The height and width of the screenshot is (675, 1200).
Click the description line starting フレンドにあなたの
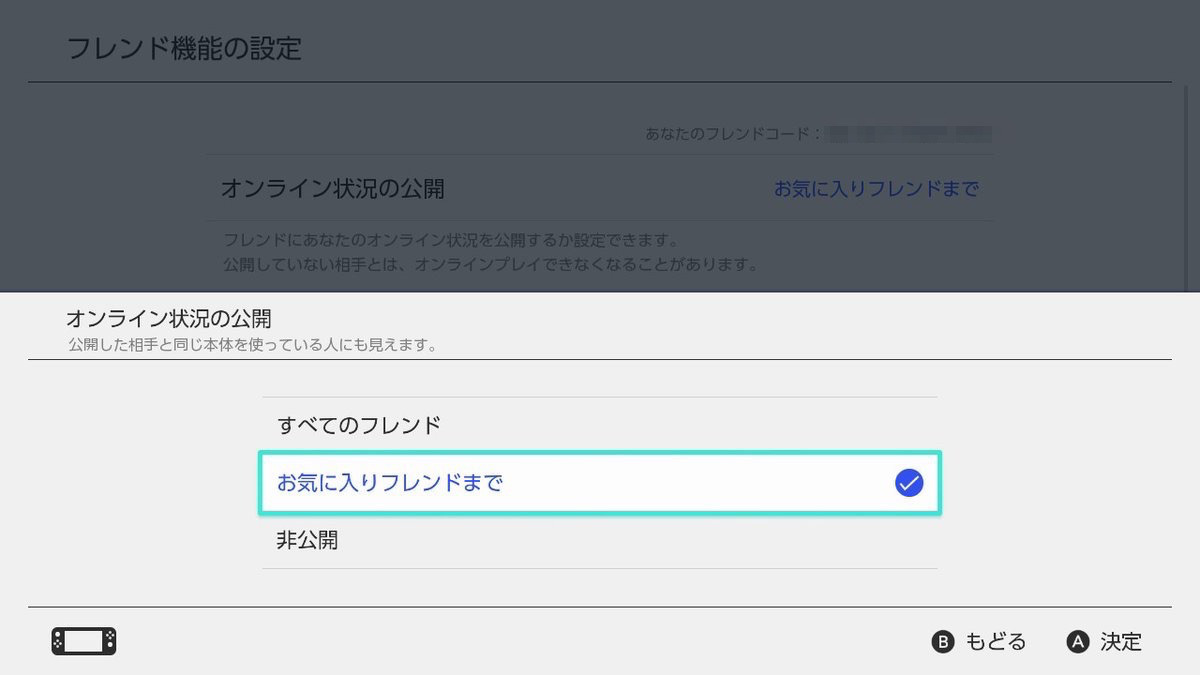[450, 241]
